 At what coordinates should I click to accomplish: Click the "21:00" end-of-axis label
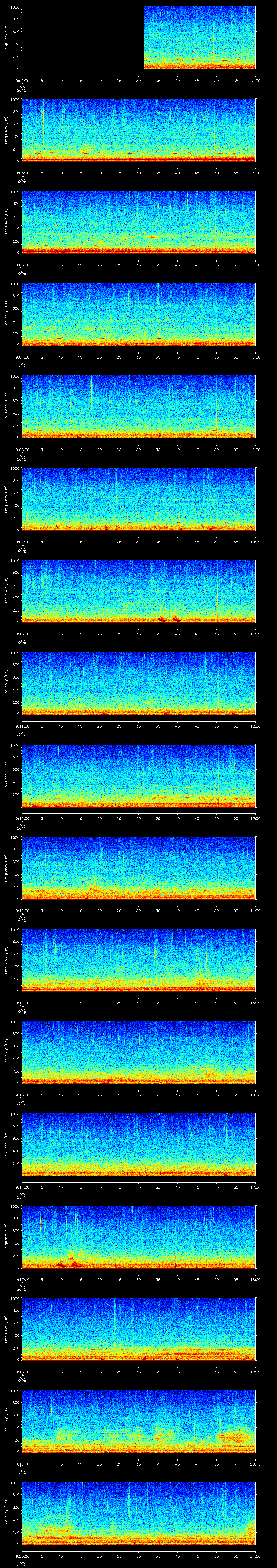pos(256,1556)
